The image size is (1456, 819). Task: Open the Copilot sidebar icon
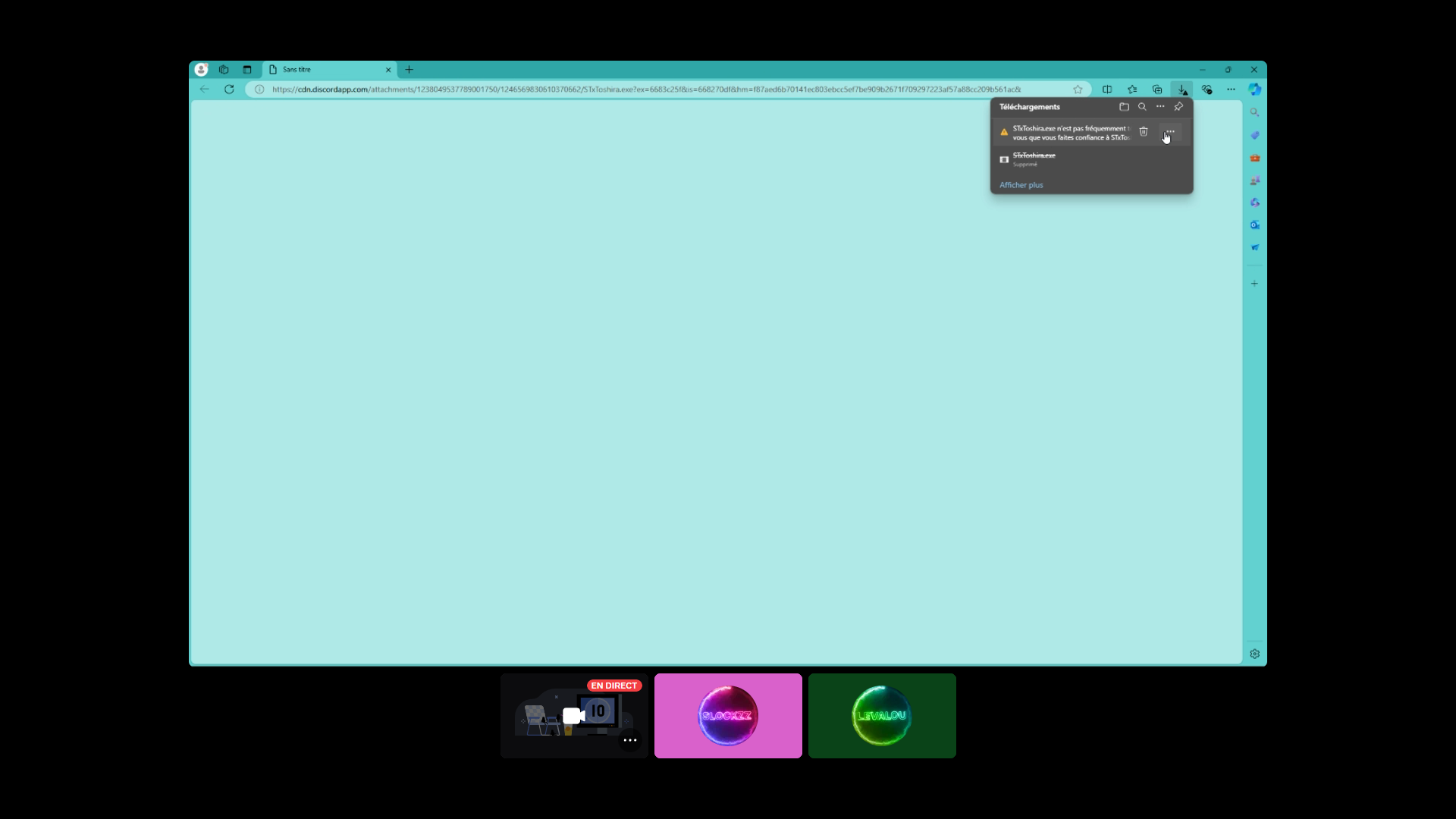click(x=1255, y=89)
